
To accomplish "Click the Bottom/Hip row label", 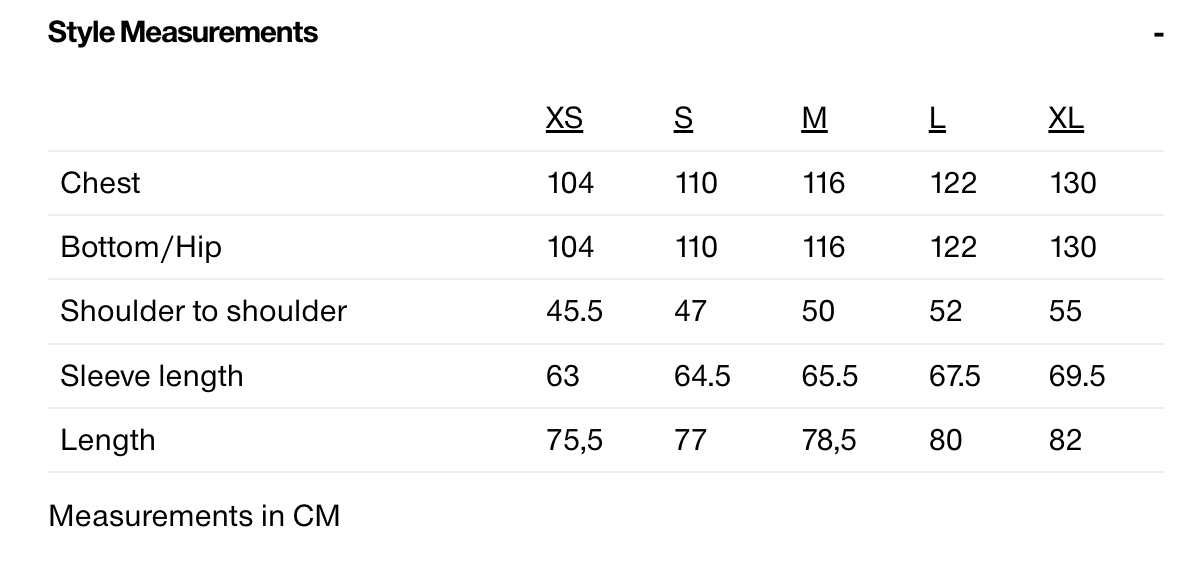I will point(141,247).
